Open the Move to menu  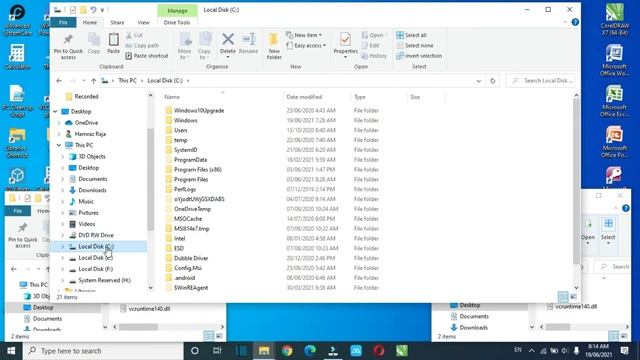coord(184,46)
